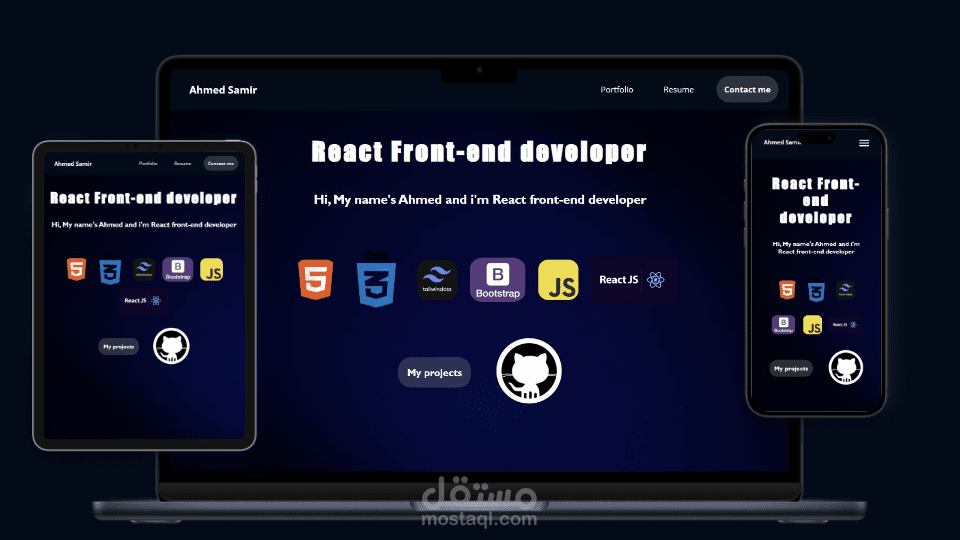960x540 pixels.
Task: Click JS icon on phone mockup
Action: click(x=812, y=325)
